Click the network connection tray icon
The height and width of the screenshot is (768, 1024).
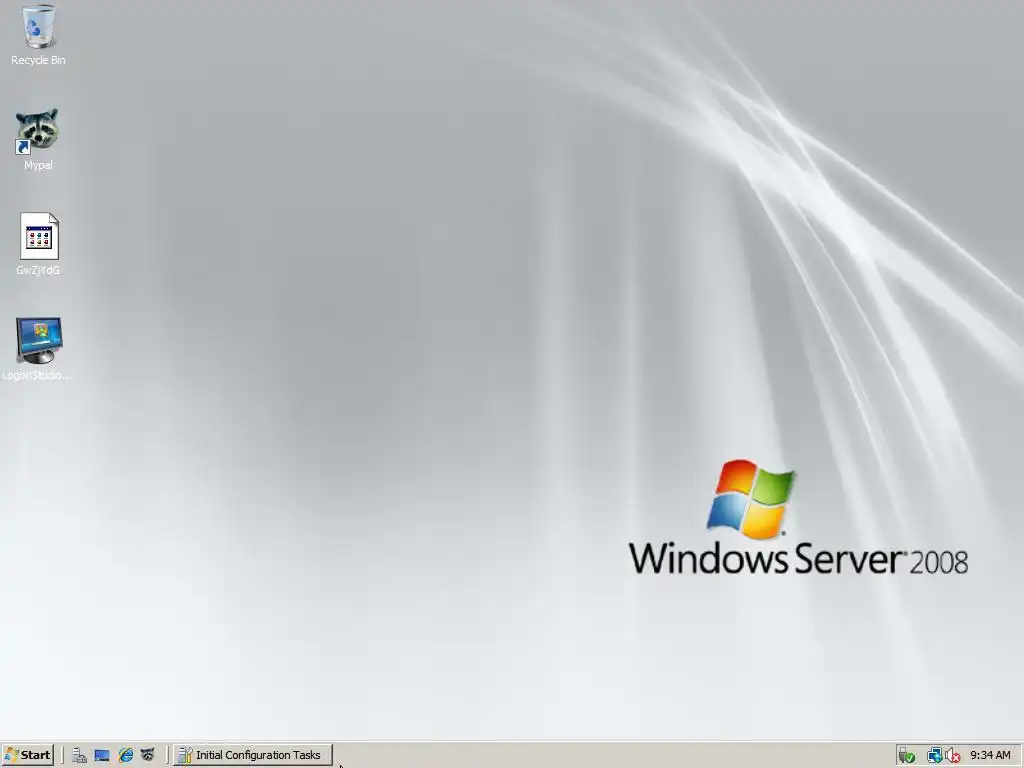(934, 756)
